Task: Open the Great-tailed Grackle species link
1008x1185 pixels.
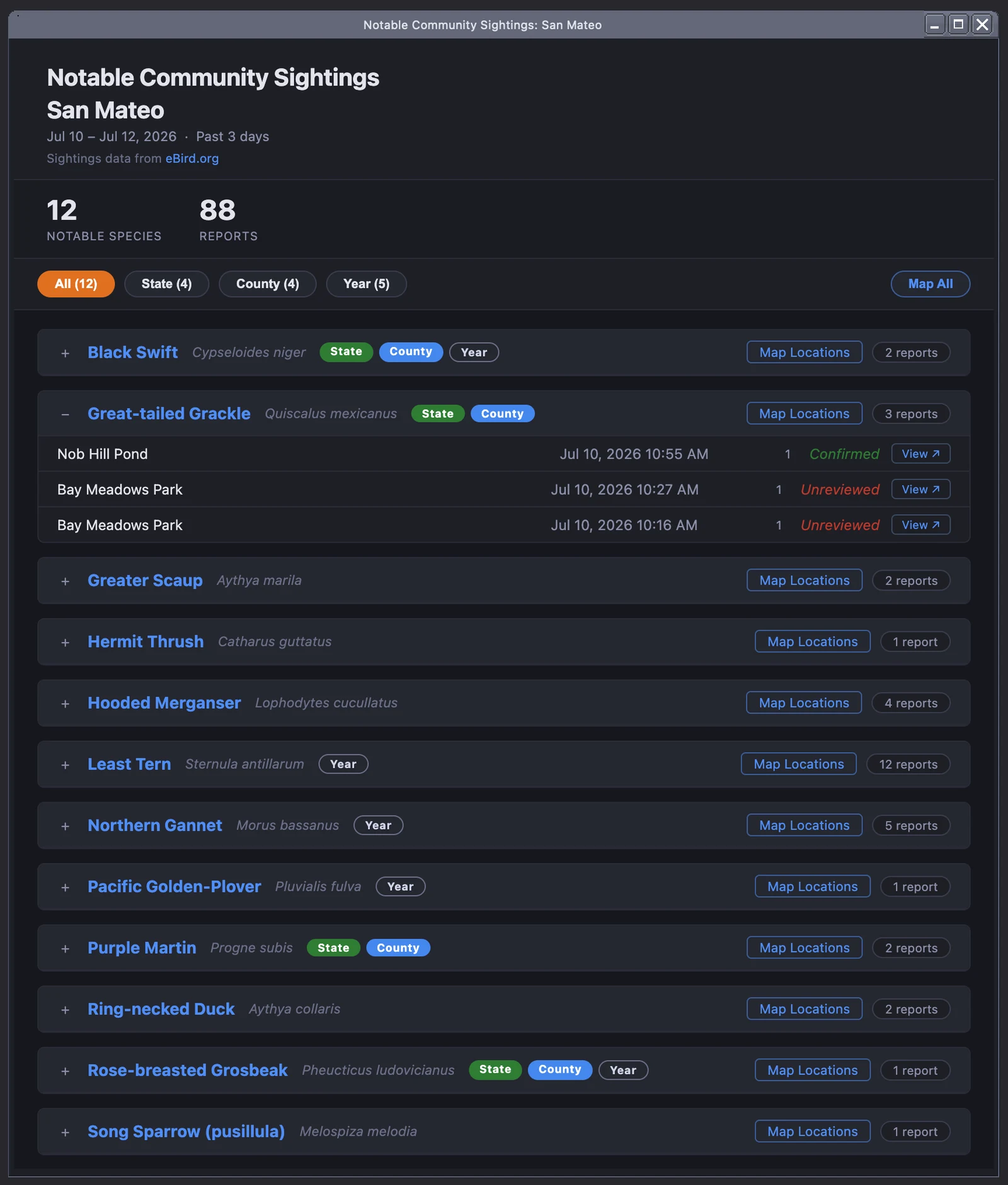Action: [x=169, y=414]
